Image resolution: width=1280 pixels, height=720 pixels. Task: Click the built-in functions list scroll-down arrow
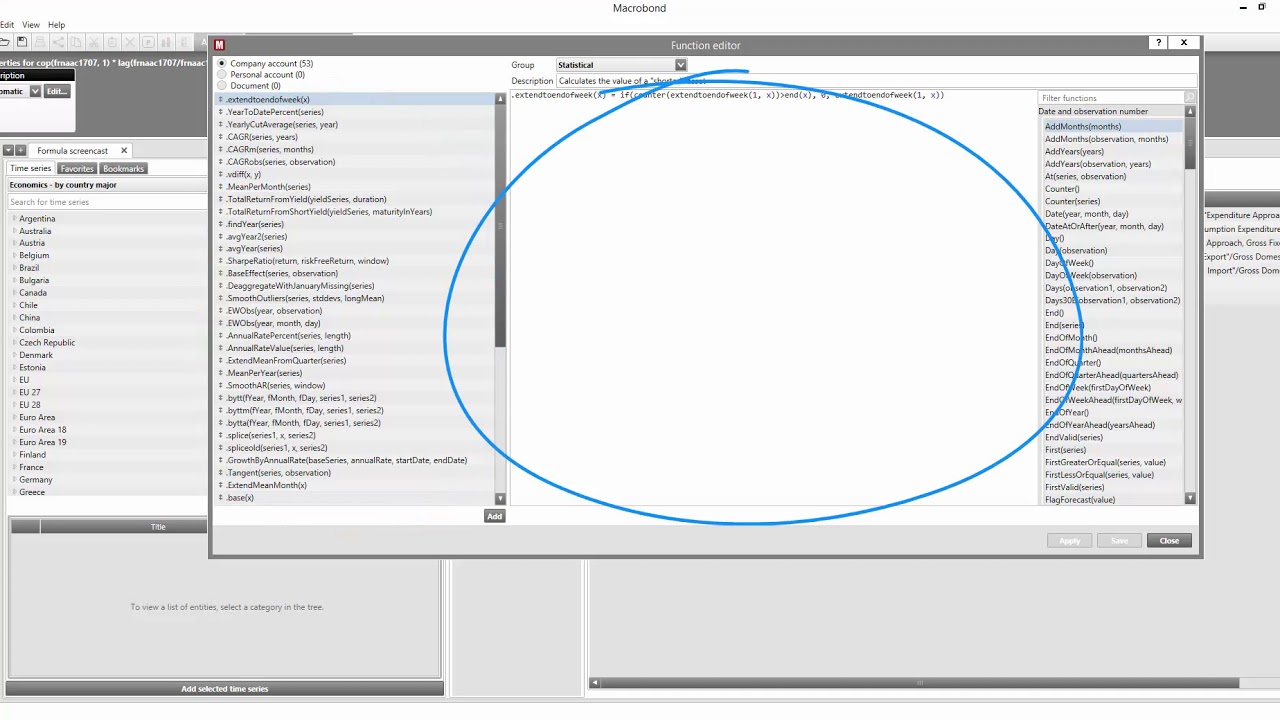[1190, 498]
